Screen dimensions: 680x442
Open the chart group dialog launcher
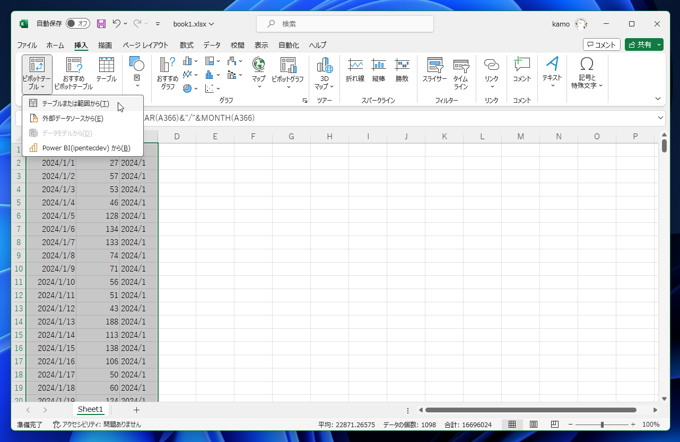pyautogui.click(x=305, y=101)
